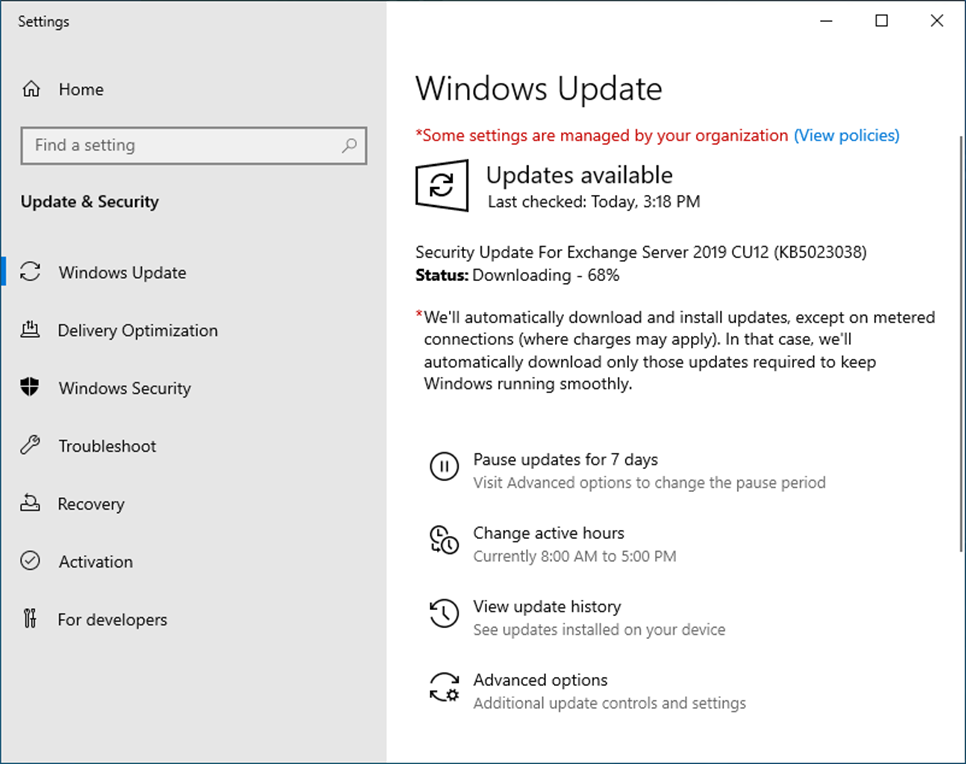
Task: Click the Delivery Optimization sidebar icon
Action: coord(31,330)
